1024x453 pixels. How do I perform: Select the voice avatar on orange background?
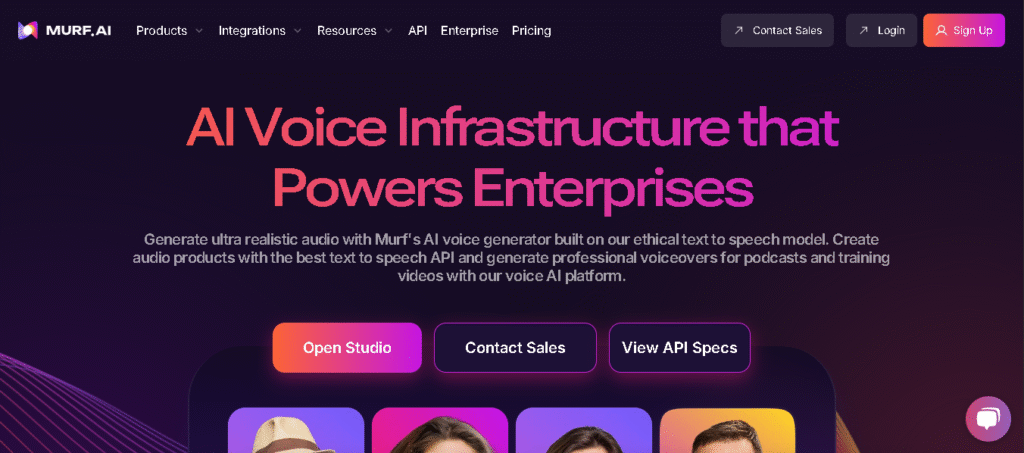727,431
